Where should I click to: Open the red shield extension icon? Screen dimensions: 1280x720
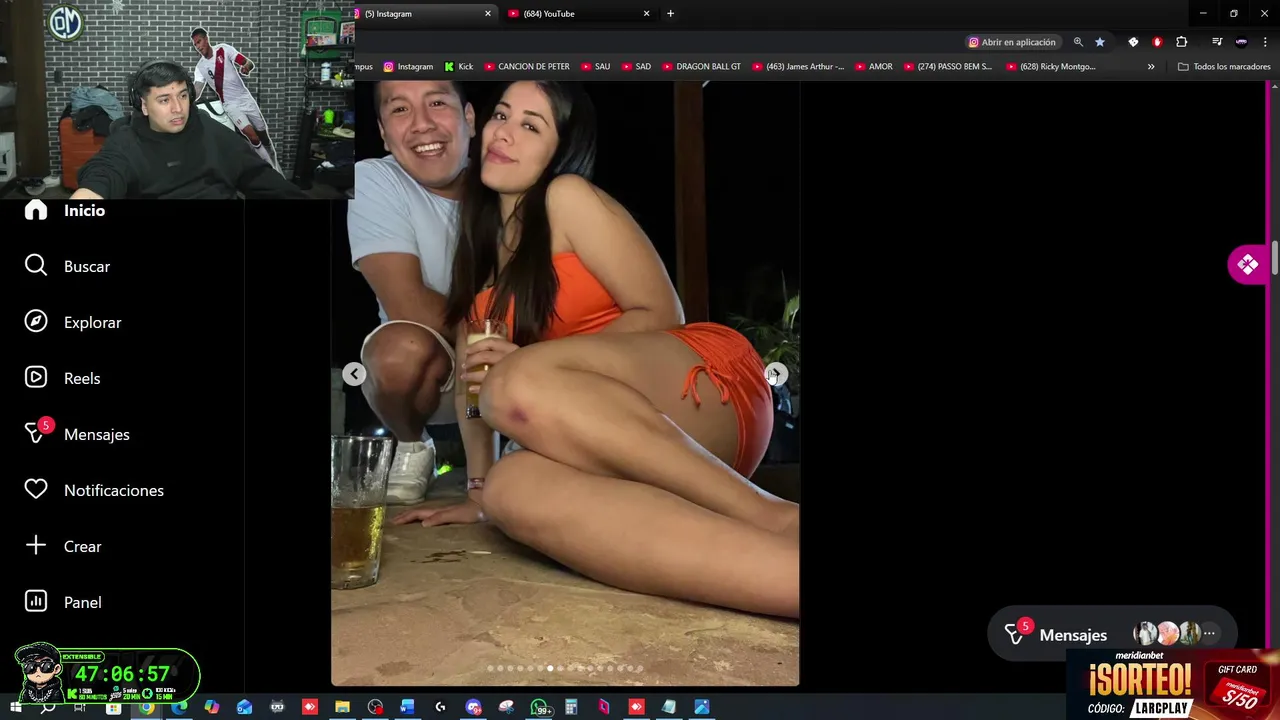click(x=1157, y=42)
